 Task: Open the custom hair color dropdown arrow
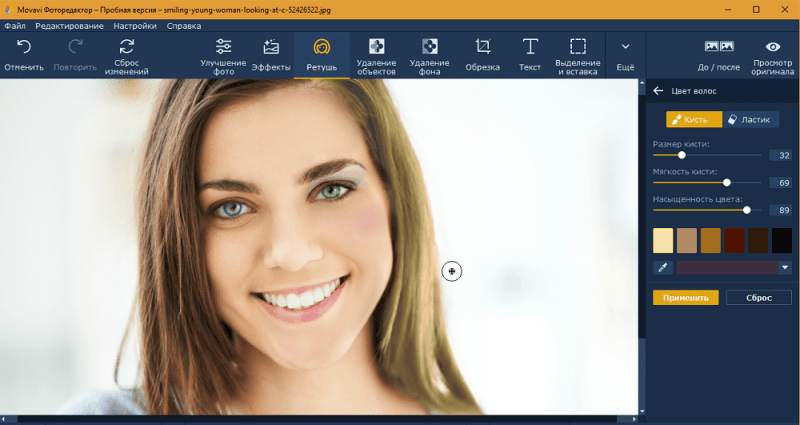pos(785,267)
